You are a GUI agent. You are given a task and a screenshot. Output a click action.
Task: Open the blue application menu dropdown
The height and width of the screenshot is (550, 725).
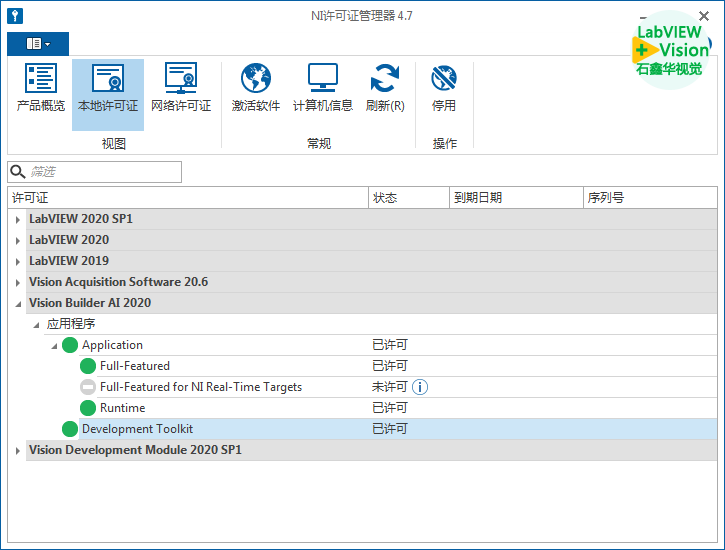[38, 44]
